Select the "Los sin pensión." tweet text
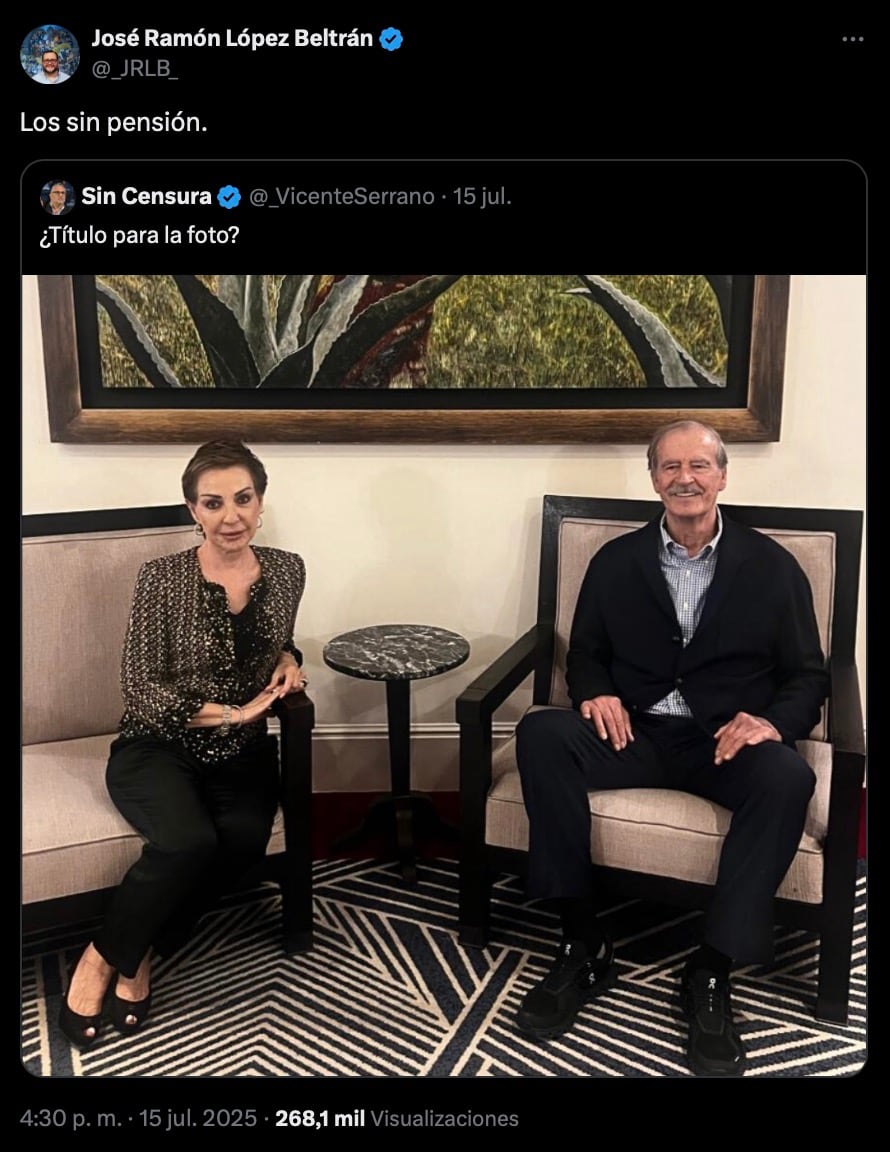This screenshot has width=890, height=1152. pos(114,123)
